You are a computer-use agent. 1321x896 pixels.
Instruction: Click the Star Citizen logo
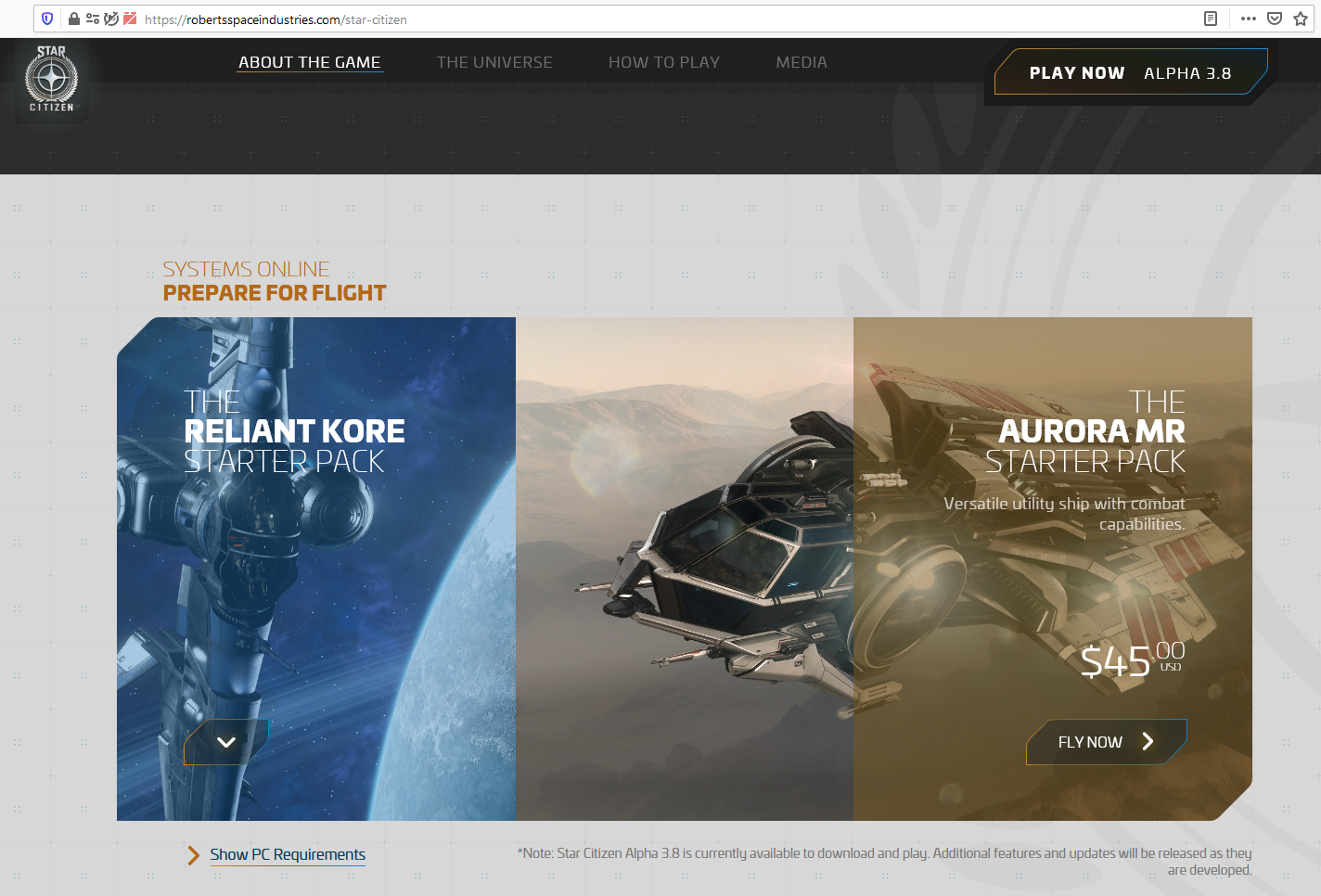(52, 80)
